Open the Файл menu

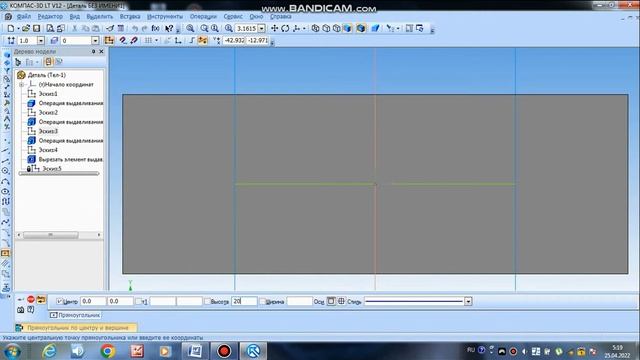click(24, 17)
